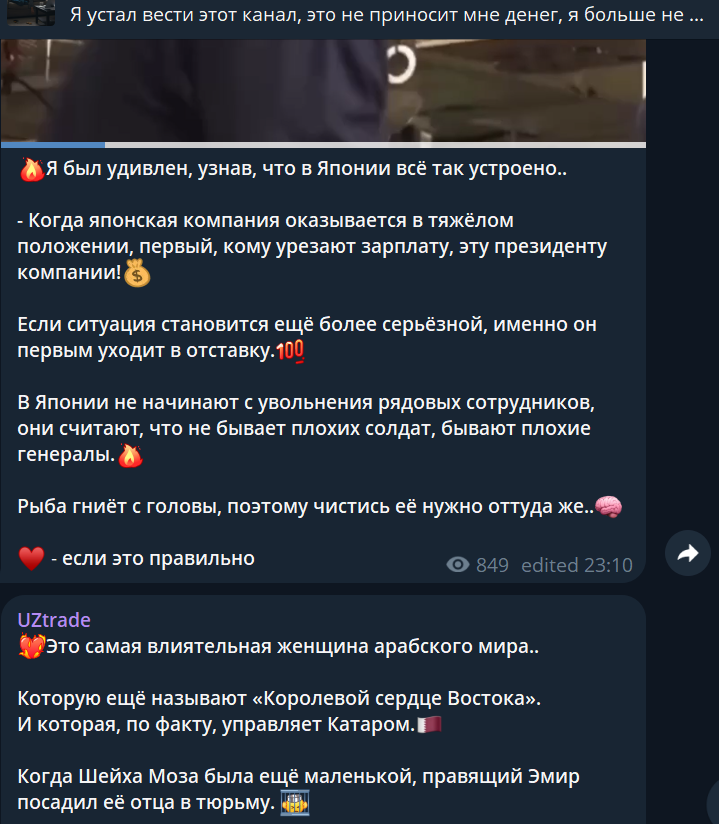Click the burning heart emoji in the UZtrade post
Image resolution: width=719 pixels, height=824 pixels.
tap(32, 646)
